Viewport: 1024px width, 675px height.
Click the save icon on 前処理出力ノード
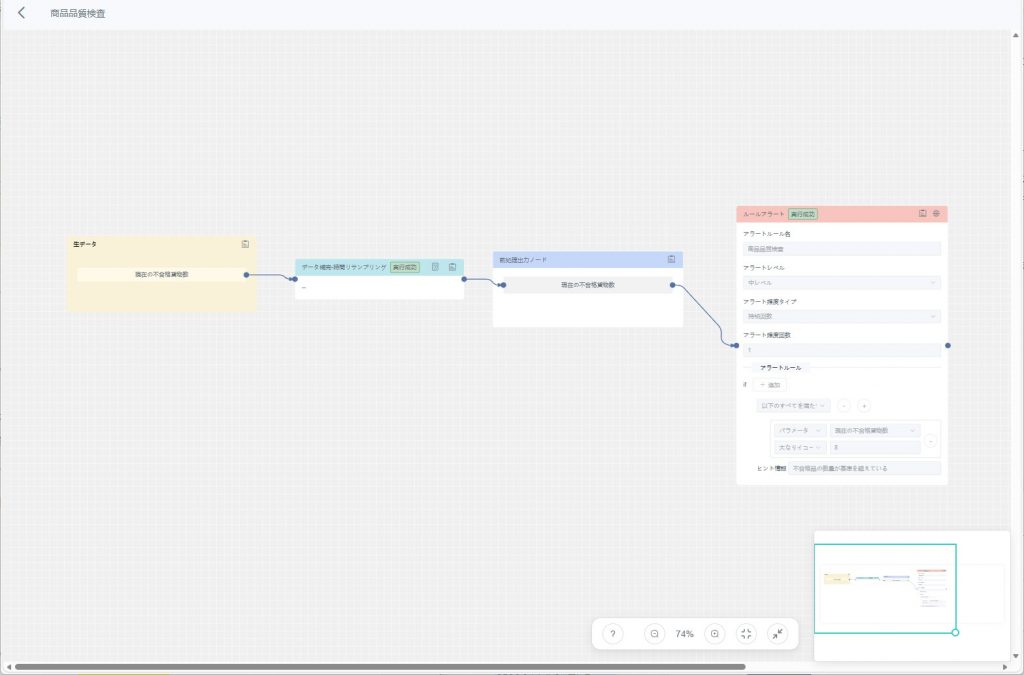point(672,259)
